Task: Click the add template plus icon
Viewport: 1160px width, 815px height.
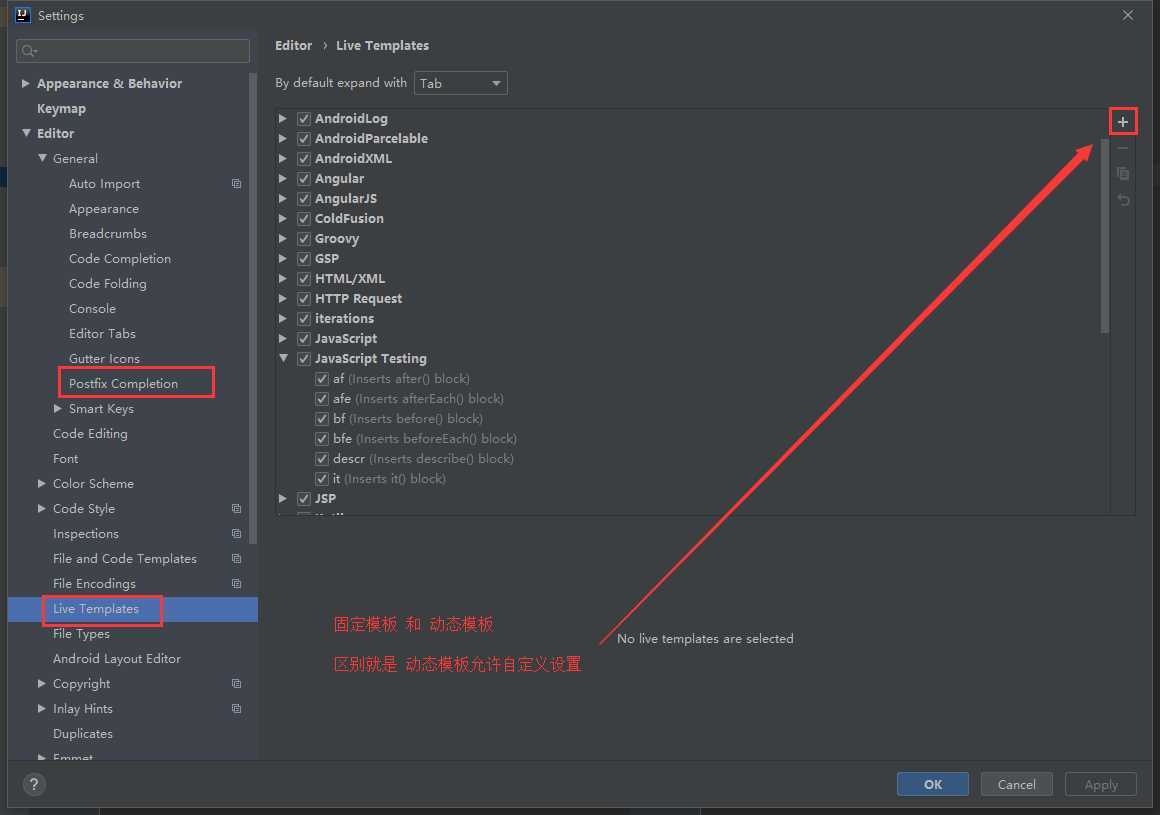Action: click(x=1122, y=122)
